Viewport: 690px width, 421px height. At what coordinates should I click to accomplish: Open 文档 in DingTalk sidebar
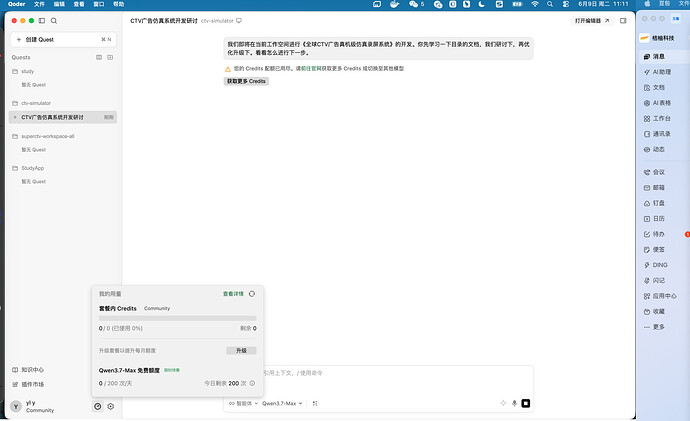[655, 88]
